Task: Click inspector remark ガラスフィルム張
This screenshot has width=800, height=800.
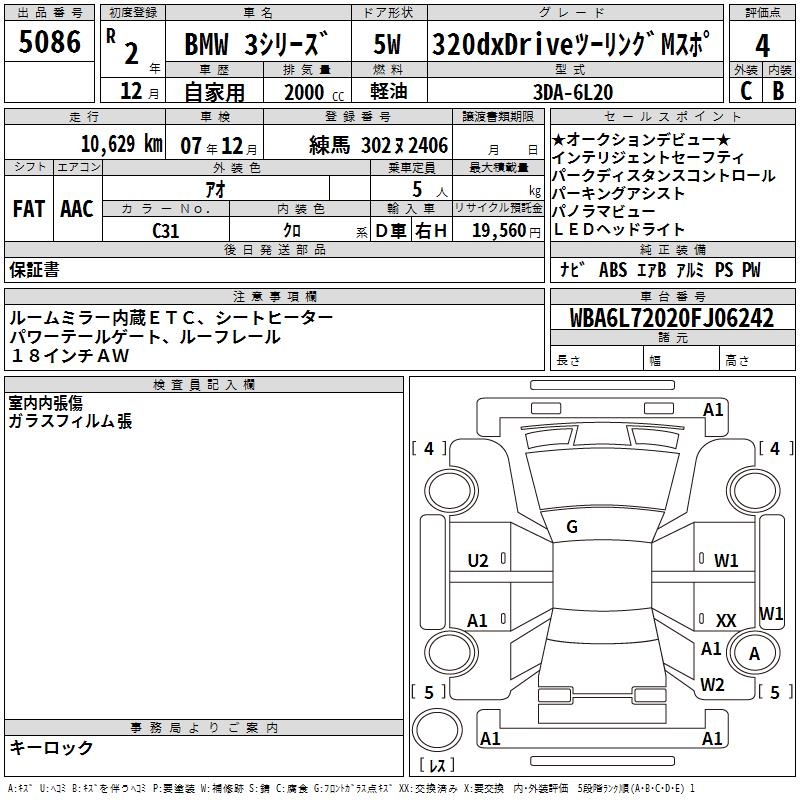Action: coord(70,421)
